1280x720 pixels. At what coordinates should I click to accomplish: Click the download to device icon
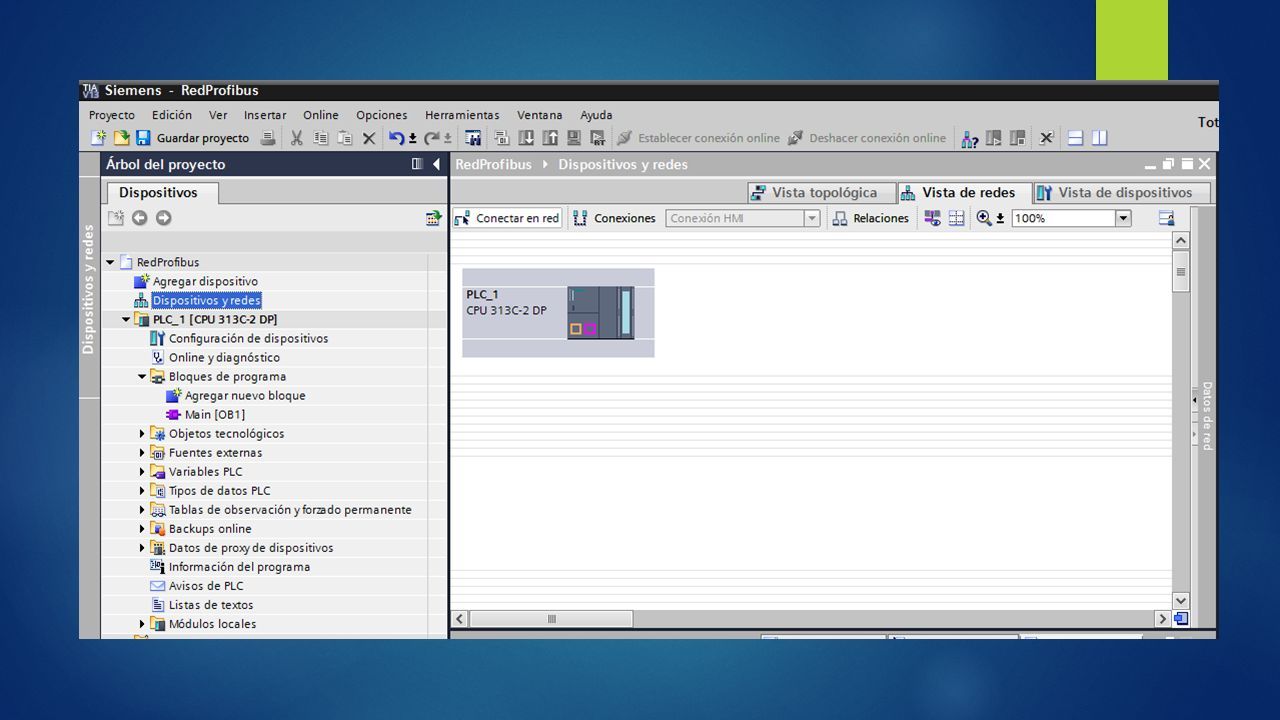pos(526,138)
